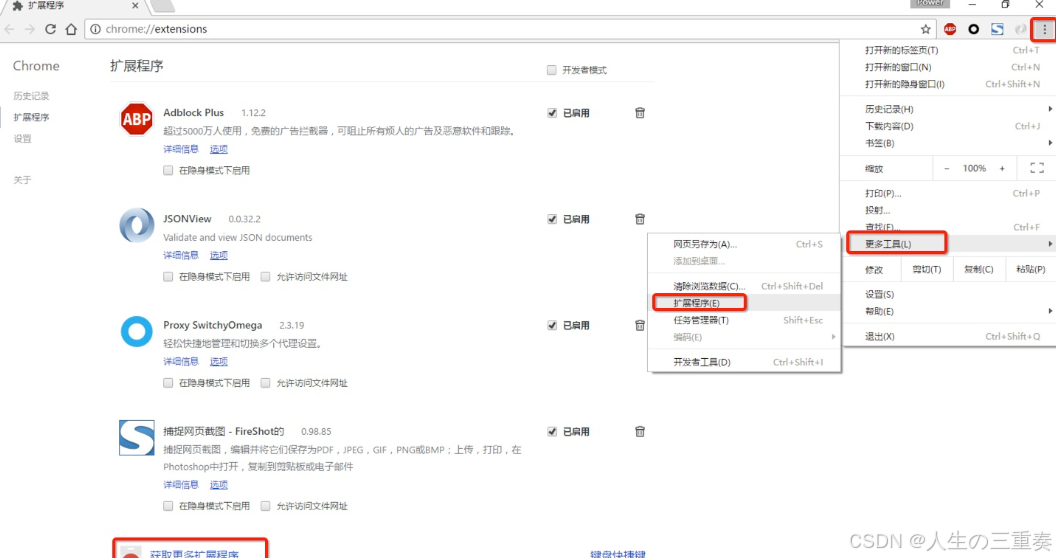Open 任务管理器(T) from the submenu
Screen dimensions: 1056x558
pos(744,320)
